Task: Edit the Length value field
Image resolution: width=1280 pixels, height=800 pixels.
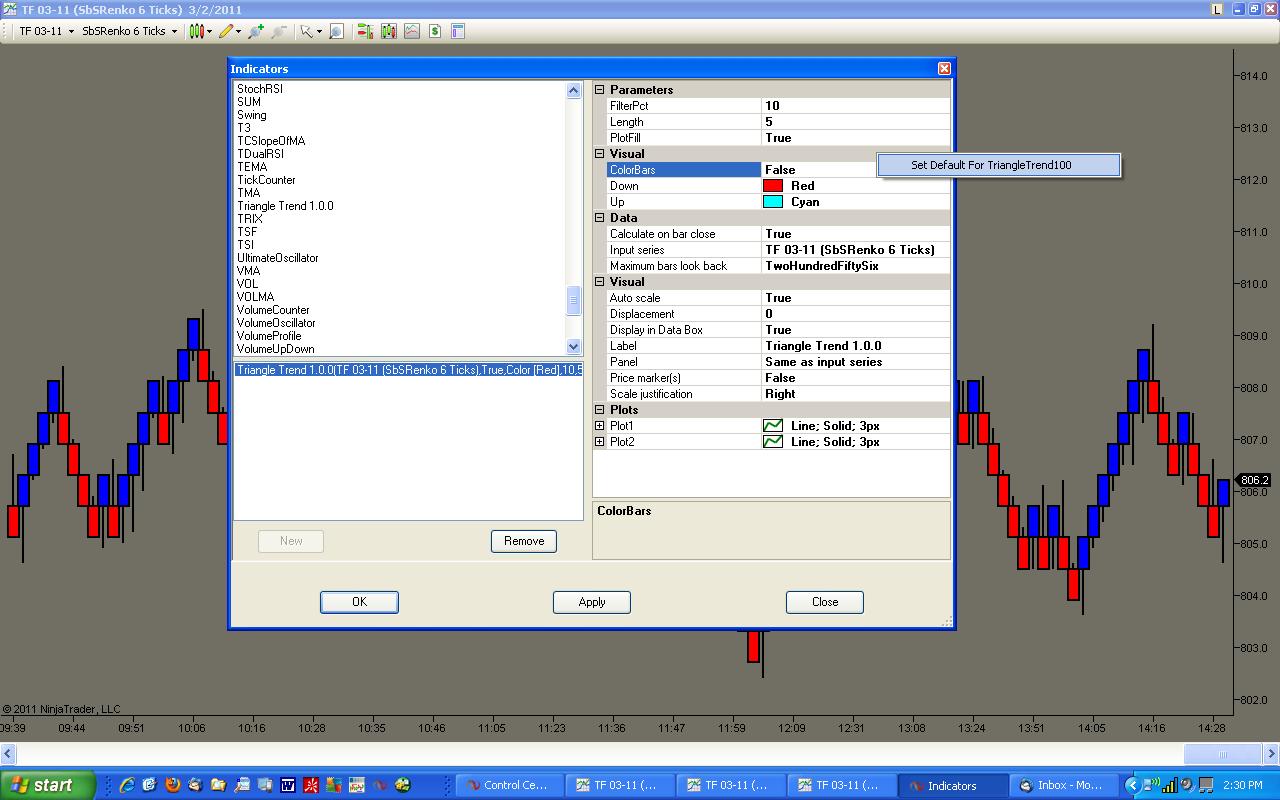Action: 855,122
